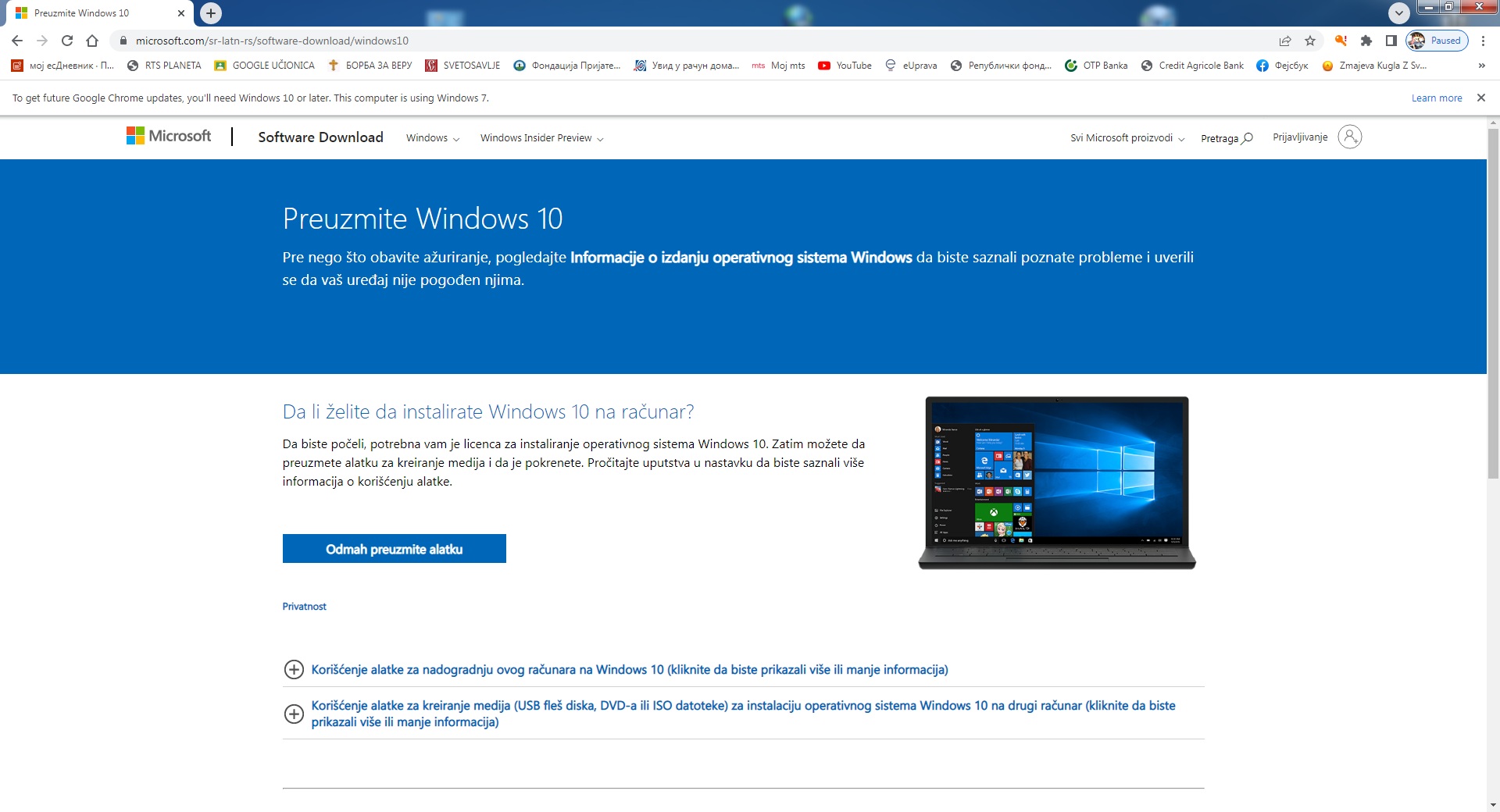Toggle the browser side panel

click(x=1391, y=41)
